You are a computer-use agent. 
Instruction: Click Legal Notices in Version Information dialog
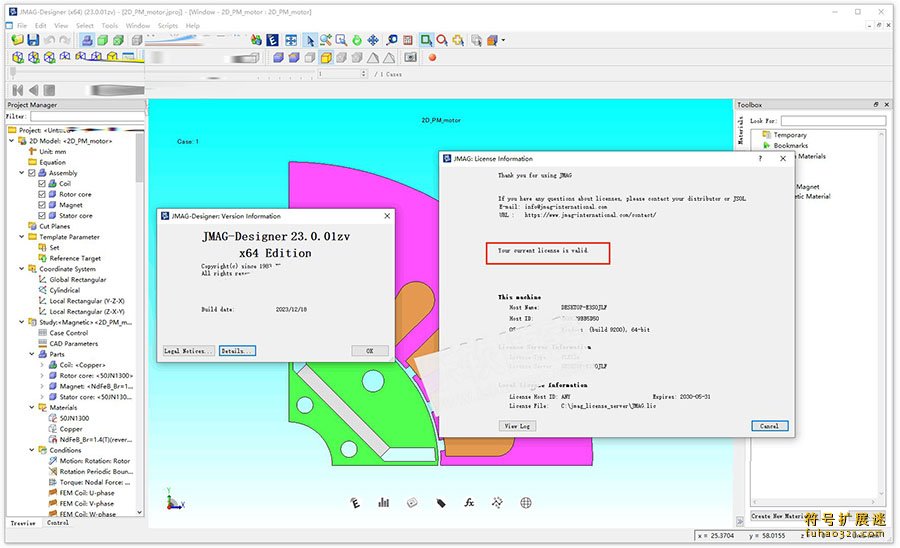pyautogui.click(x=188, y=351)
